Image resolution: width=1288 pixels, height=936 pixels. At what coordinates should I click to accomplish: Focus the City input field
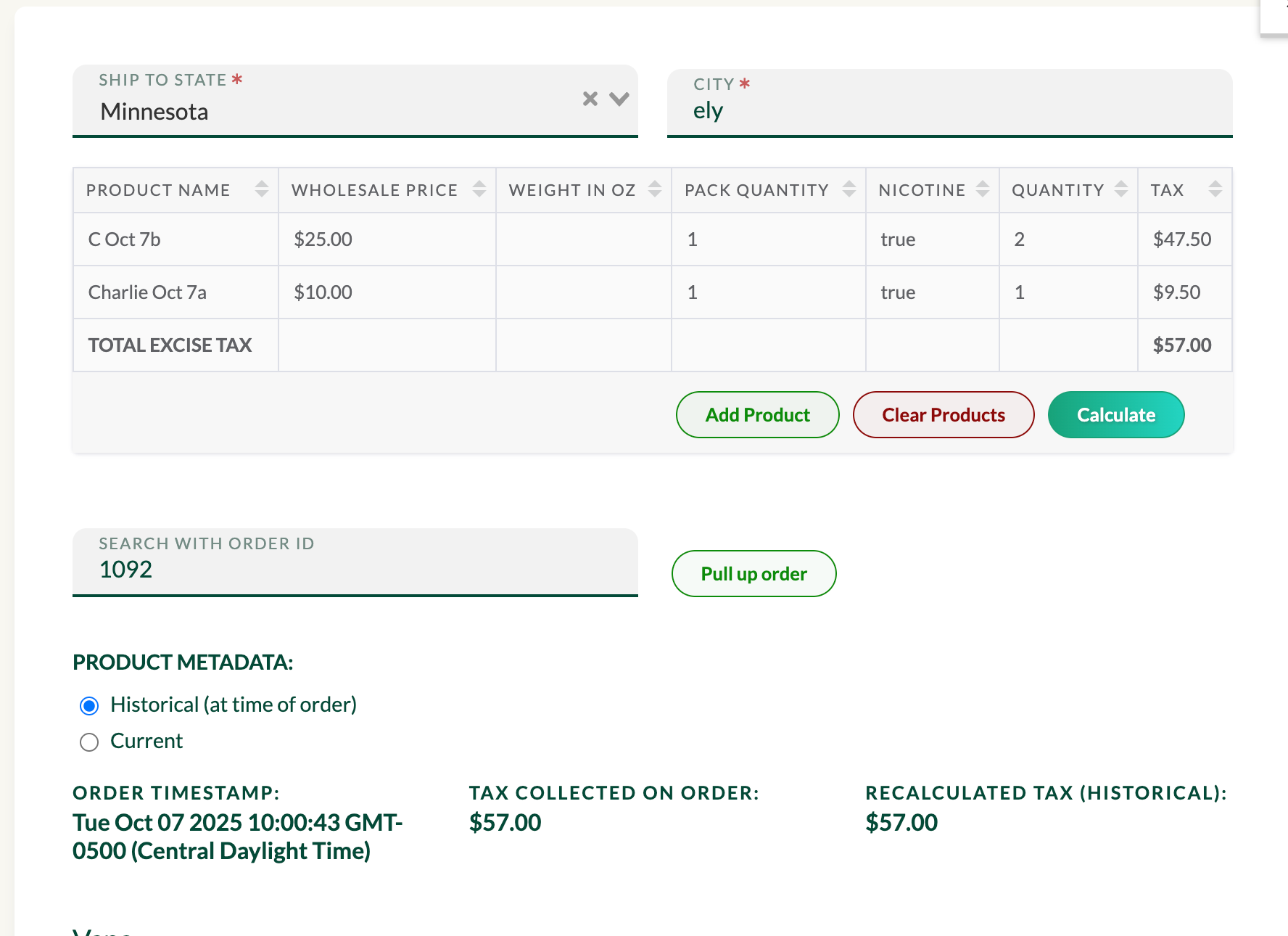click(x=949, y=111)
